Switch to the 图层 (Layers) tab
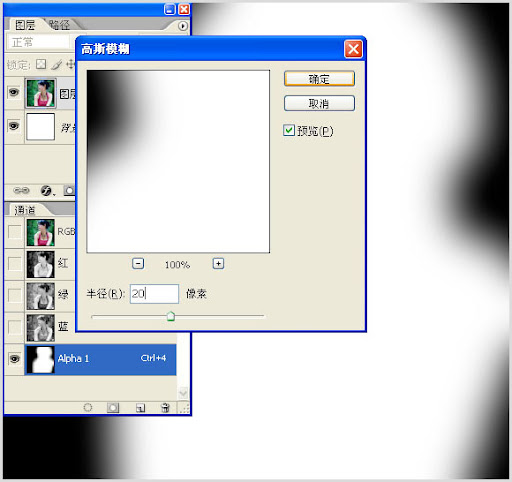The width and height of the screenshot is (512, 482). (x=25, y=25)
